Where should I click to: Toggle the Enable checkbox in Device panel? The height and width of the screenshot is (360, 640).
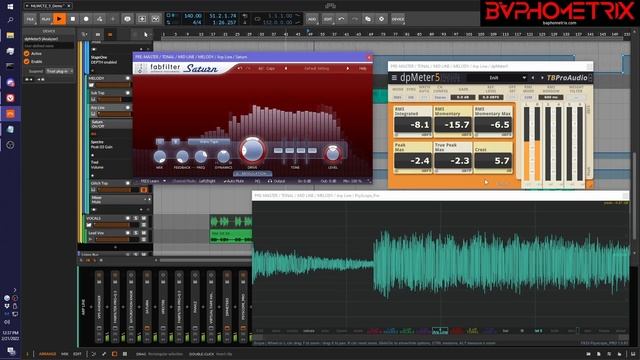click(x=27, y=61)
